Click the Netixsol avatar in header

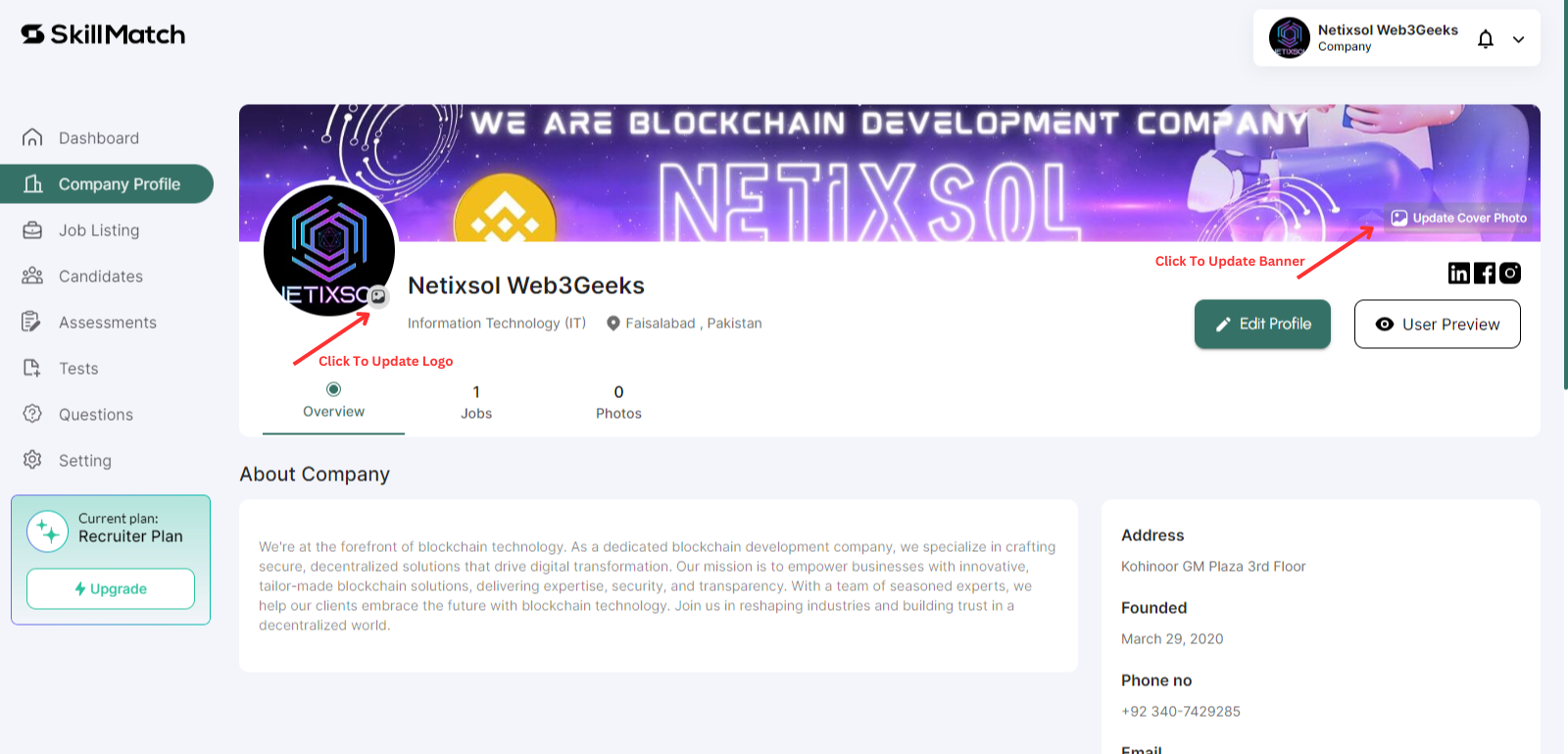(1289, 38)
